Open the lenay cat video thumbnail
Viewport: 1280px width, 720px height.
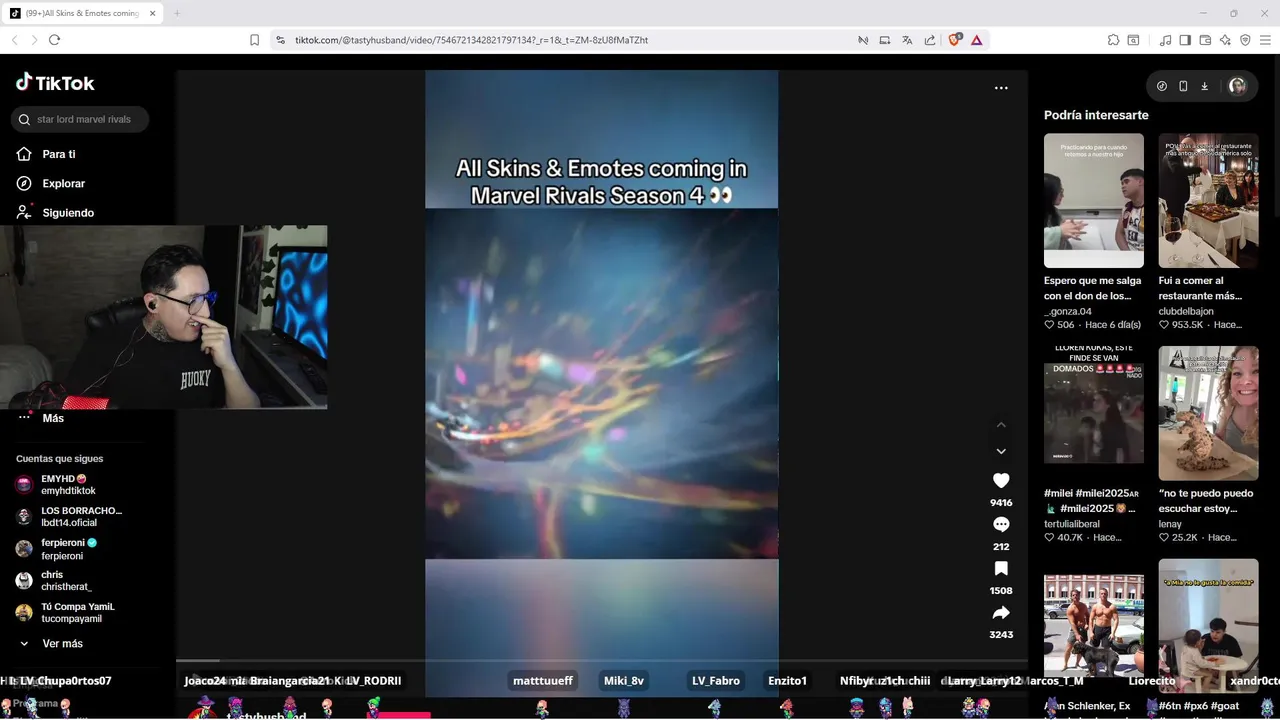1208,413
